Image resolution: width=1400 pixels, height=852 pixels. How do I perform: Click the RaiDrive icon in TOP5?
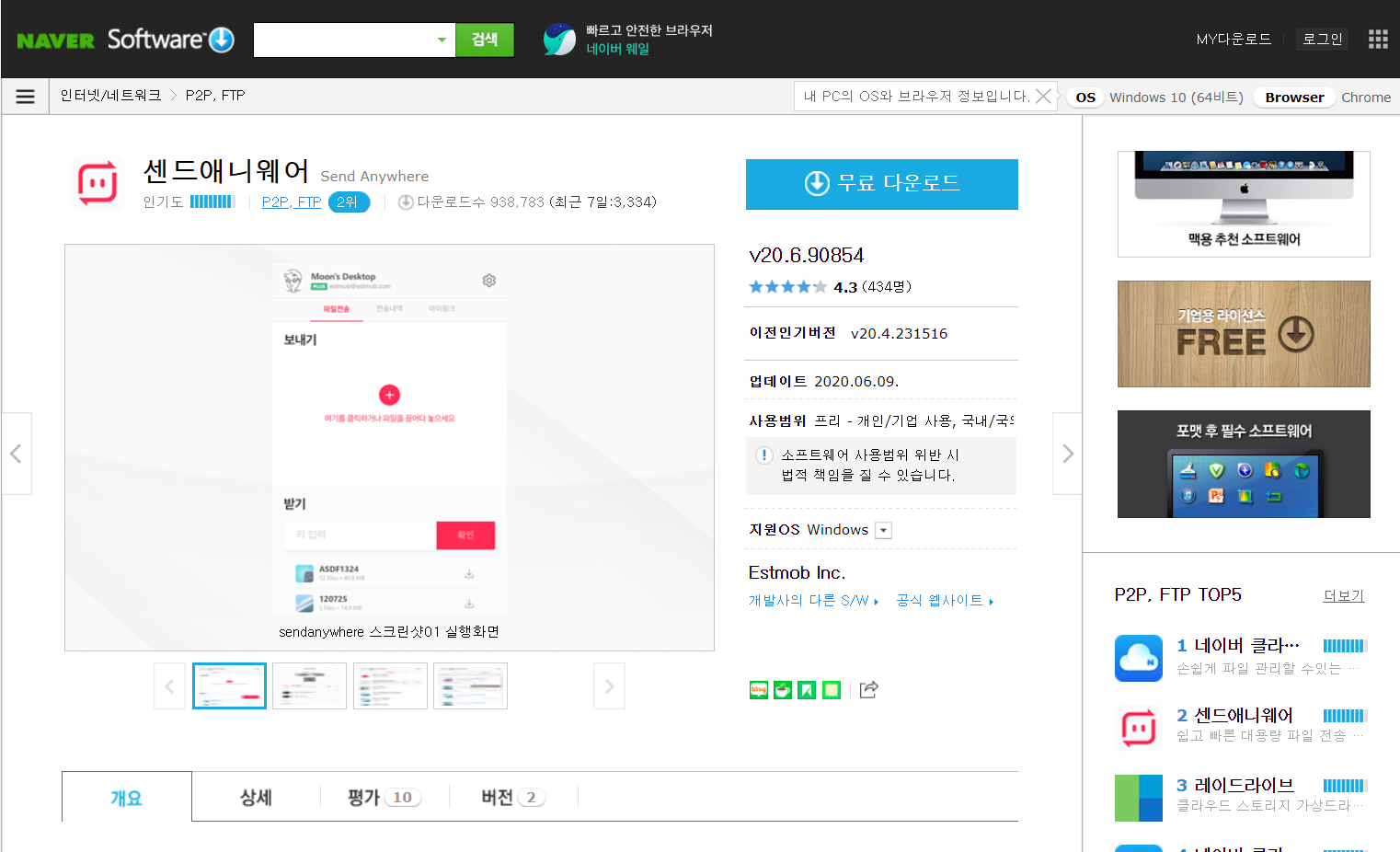pyautogui.click(x=1139, y=798)
